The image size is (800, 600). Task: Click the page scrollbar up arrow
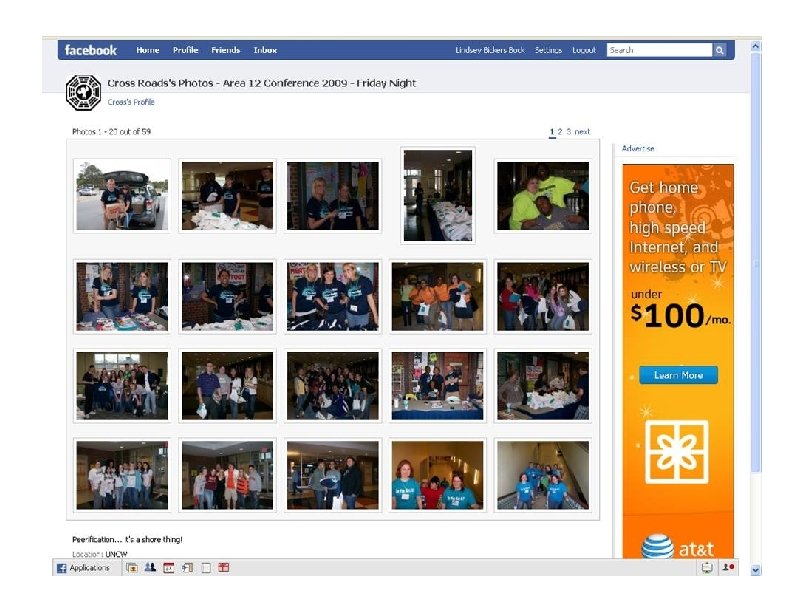(756, 46)
